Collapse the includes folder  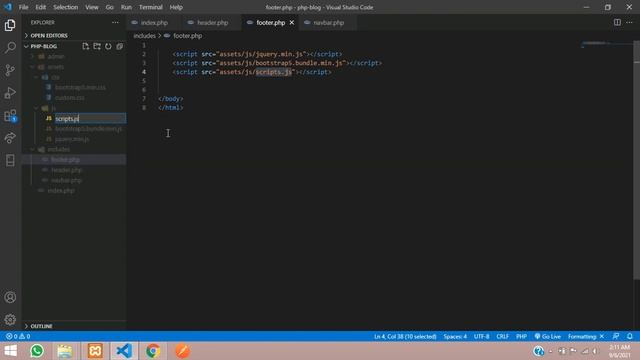click(x=58, y=149)
